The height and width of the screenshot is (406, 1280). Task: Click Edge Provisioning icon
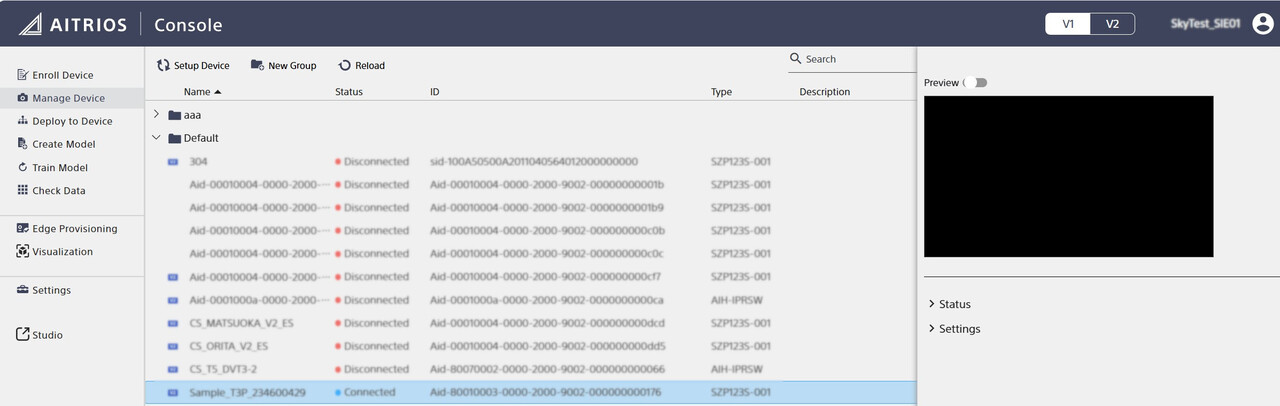pyautogui.click(x=23, y=228)
